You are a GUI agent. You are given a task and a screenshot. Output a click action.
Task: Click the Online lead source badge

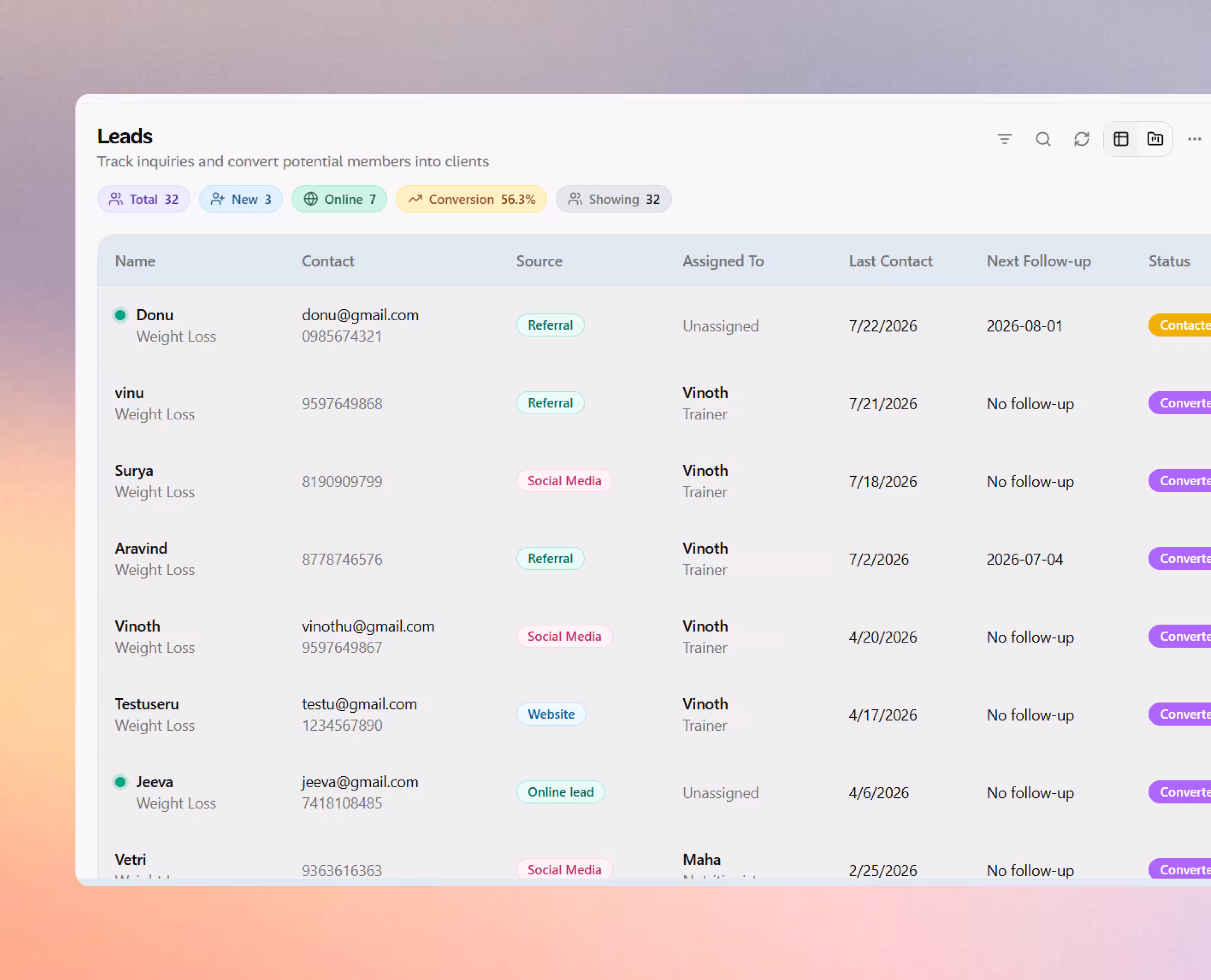(x=560, y=793)
